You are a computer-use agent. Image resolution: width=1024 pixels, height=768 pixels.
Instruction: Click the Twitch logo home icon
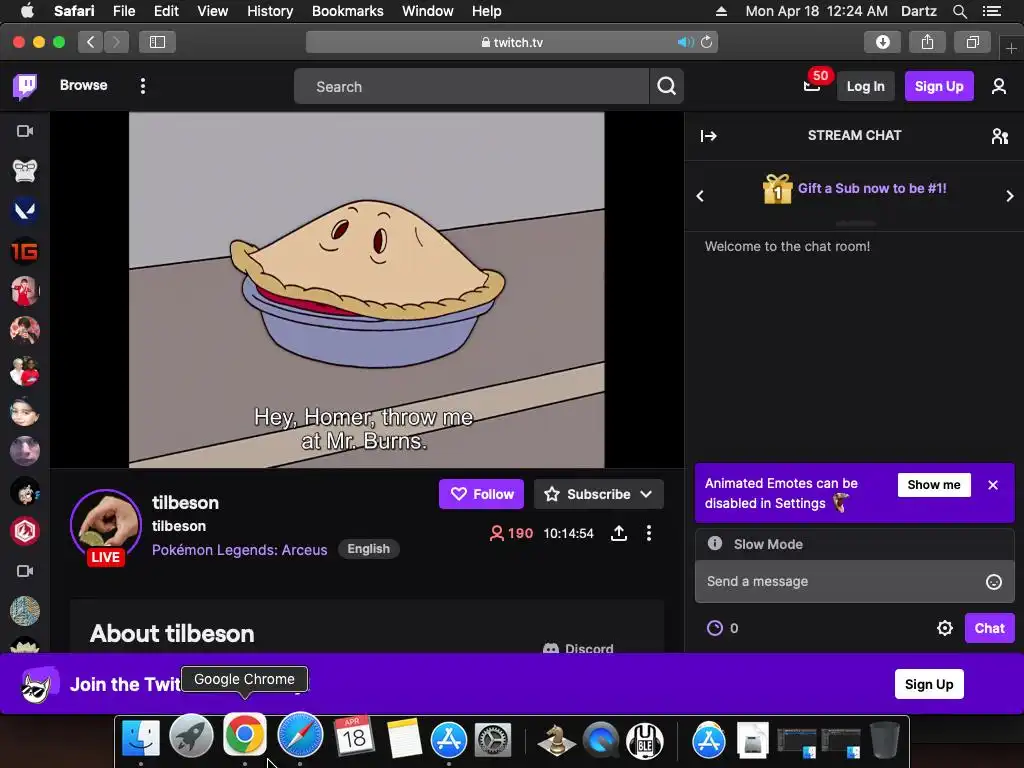point(25,86)
